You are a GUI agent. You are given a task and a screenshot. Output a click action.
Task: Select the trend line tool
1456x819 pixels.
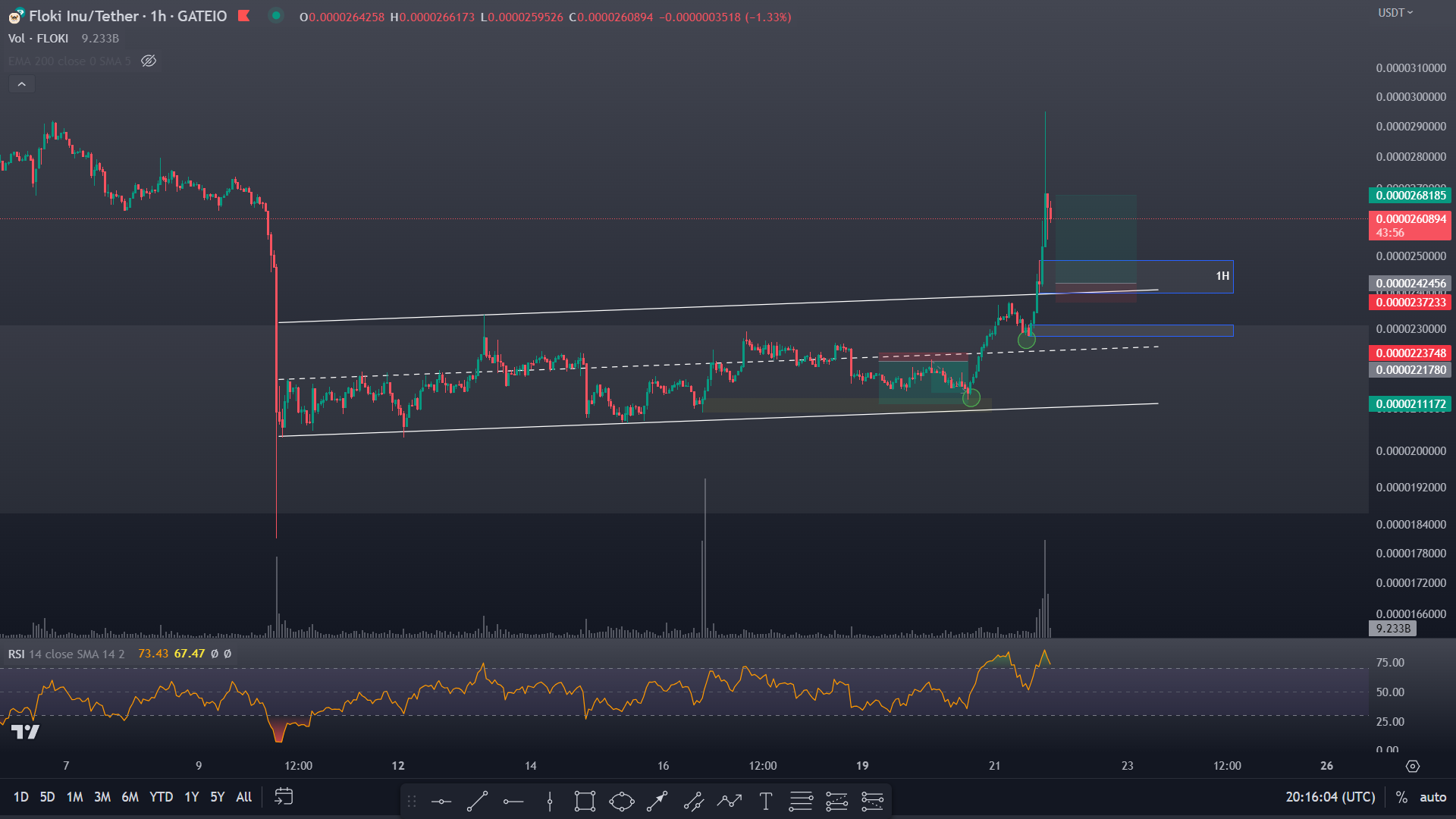477,801
